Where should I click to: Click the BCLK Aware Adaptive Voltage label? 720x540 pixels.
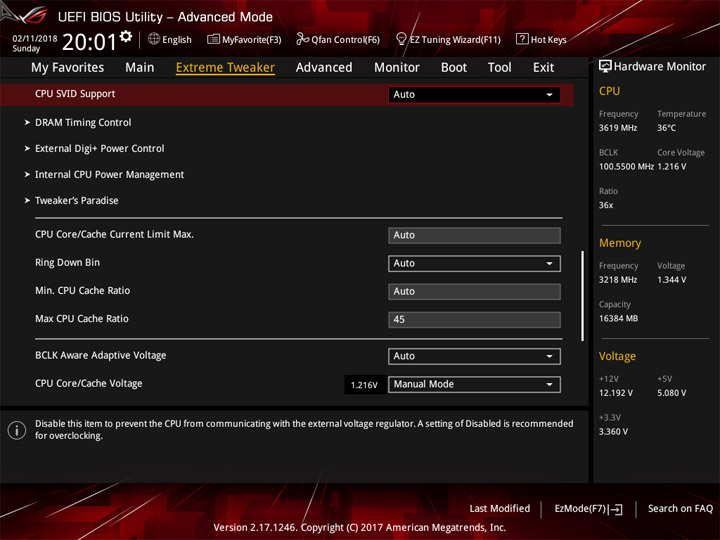coord(101,355)
